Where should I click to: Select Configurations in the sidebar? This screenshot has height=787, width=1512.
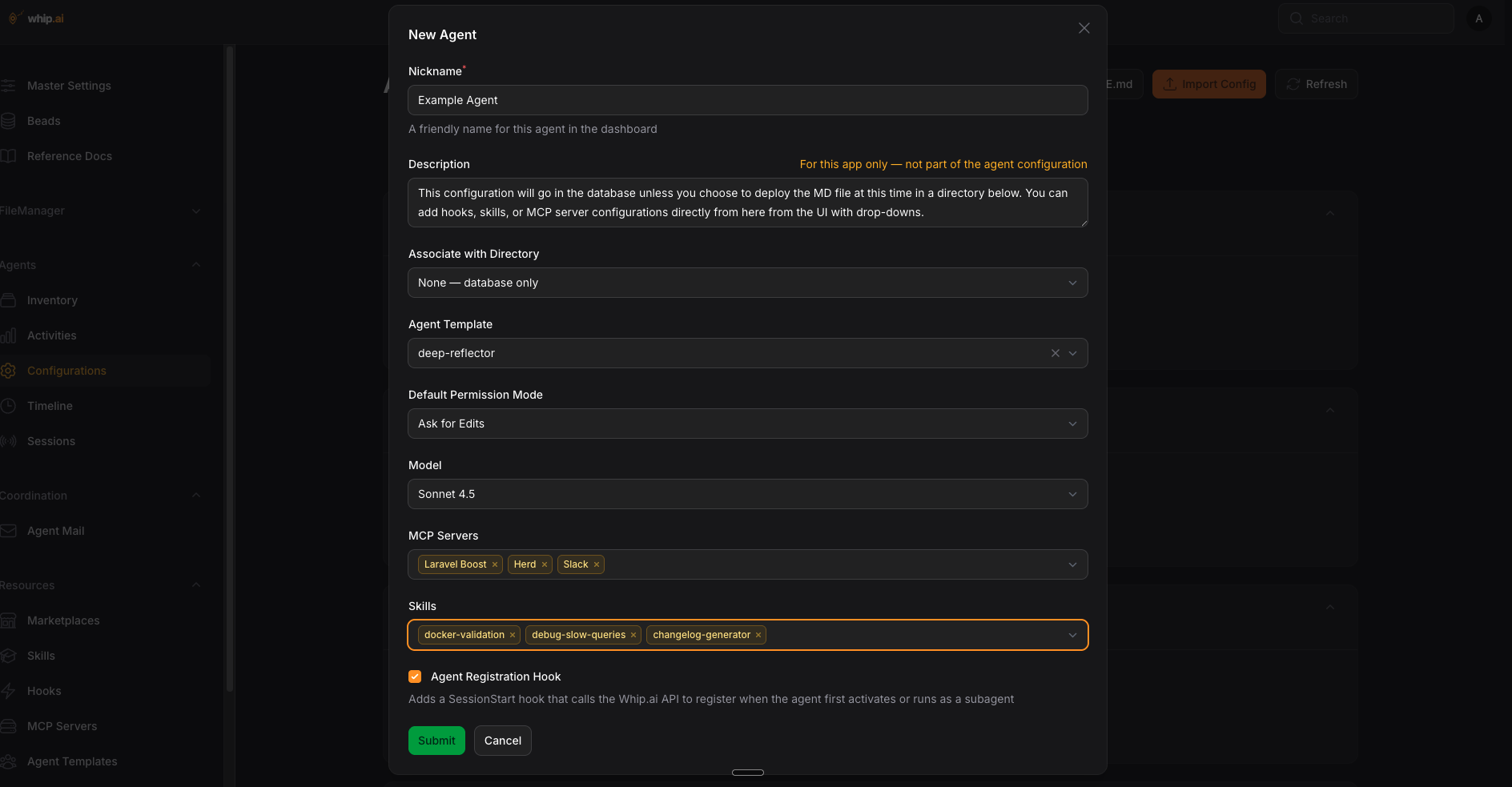point(66,370)
